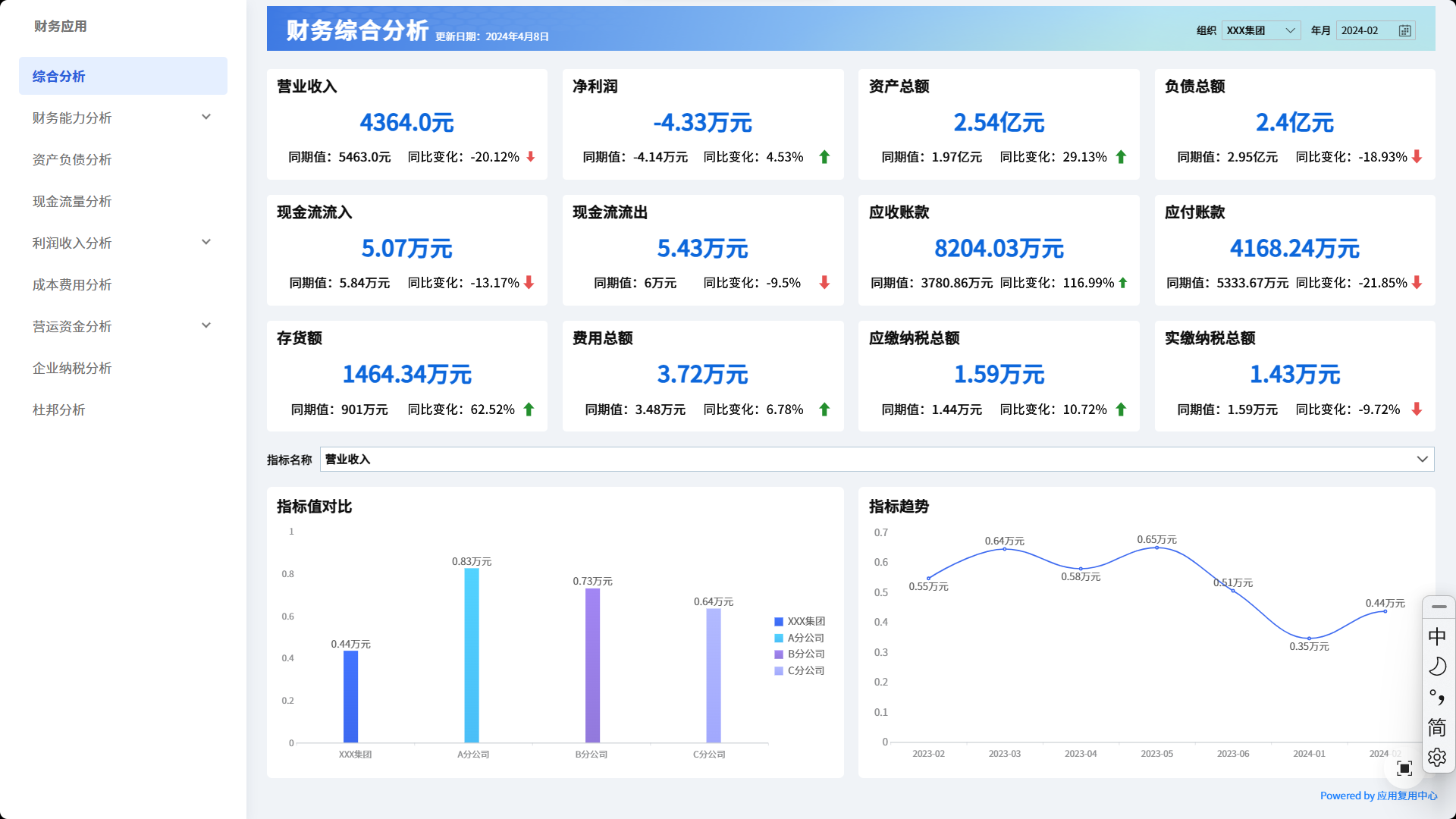Screen dimensions: 1456x819
Task: Click the 应用复用中心 link
Action: click(x=1407, y=795)
